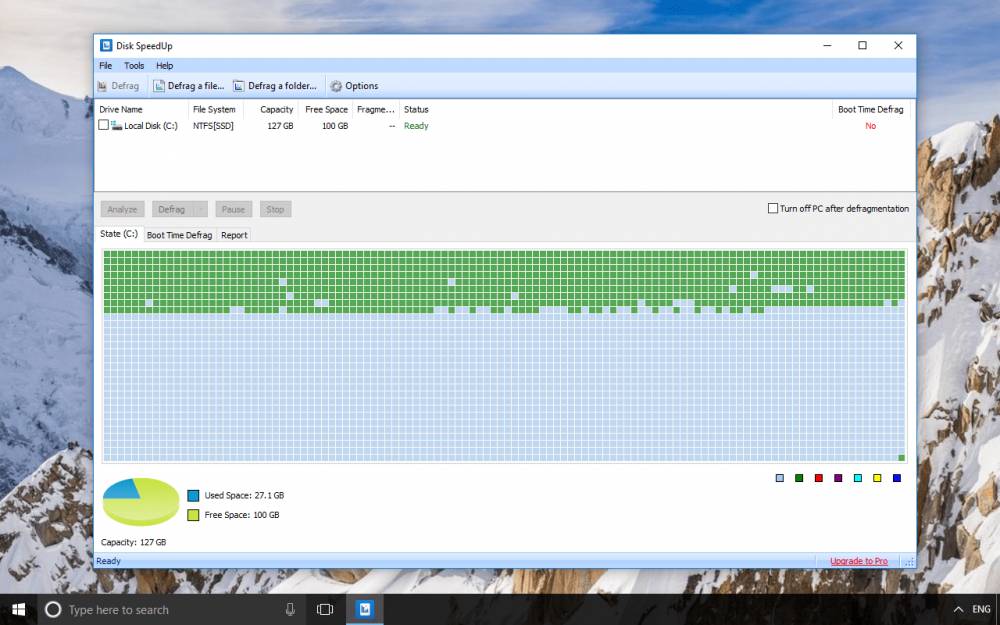Click the taskbar microphone icon
Screen dimensions: 1000x625
[x=290, y=610]
